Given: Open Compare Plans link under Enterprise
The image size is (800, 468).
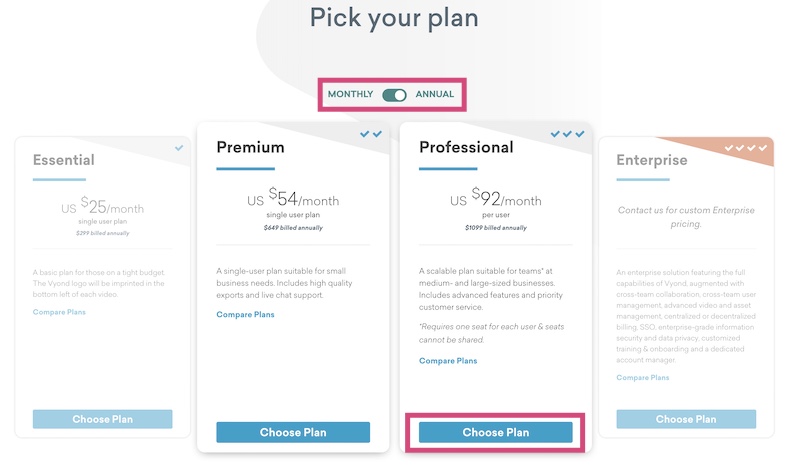Looking at the screenshot, I should point(643,377).
